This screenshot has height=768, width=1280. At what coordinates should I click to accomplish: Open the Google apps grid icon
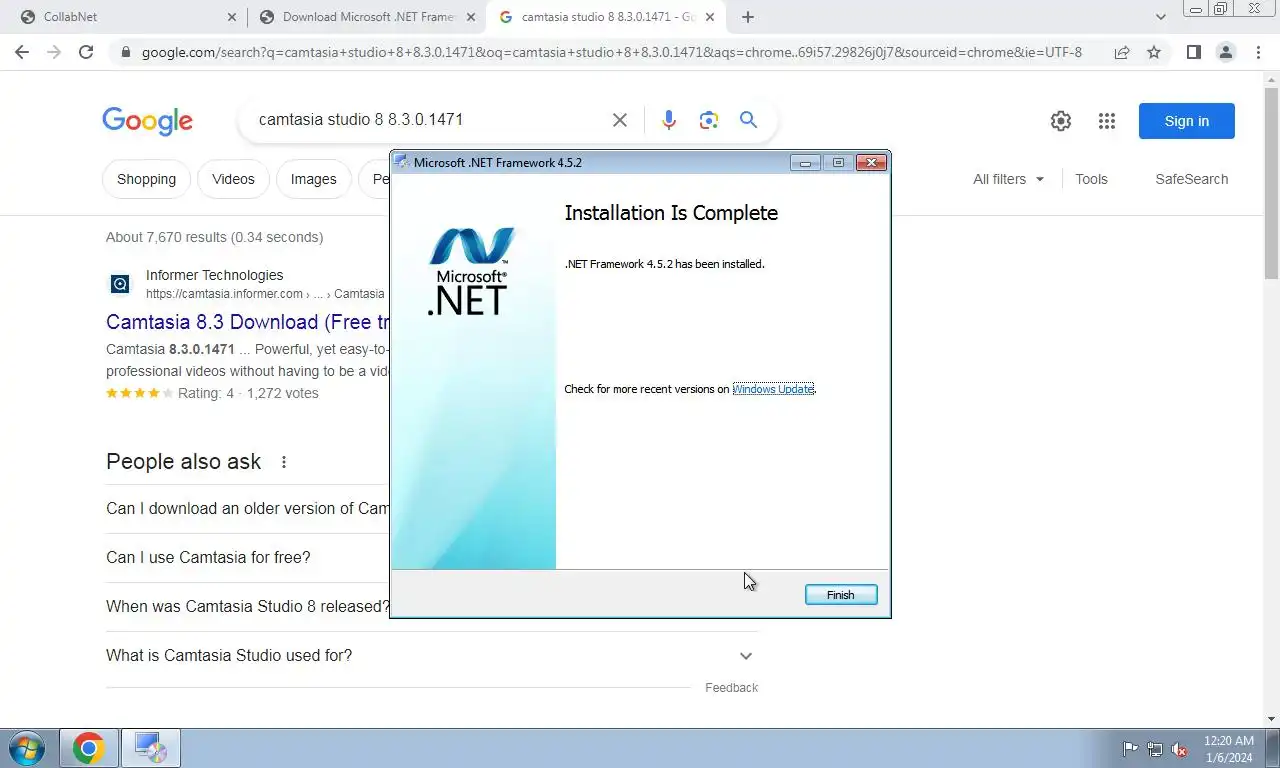pyautogui.click(x=1106, y=121)
